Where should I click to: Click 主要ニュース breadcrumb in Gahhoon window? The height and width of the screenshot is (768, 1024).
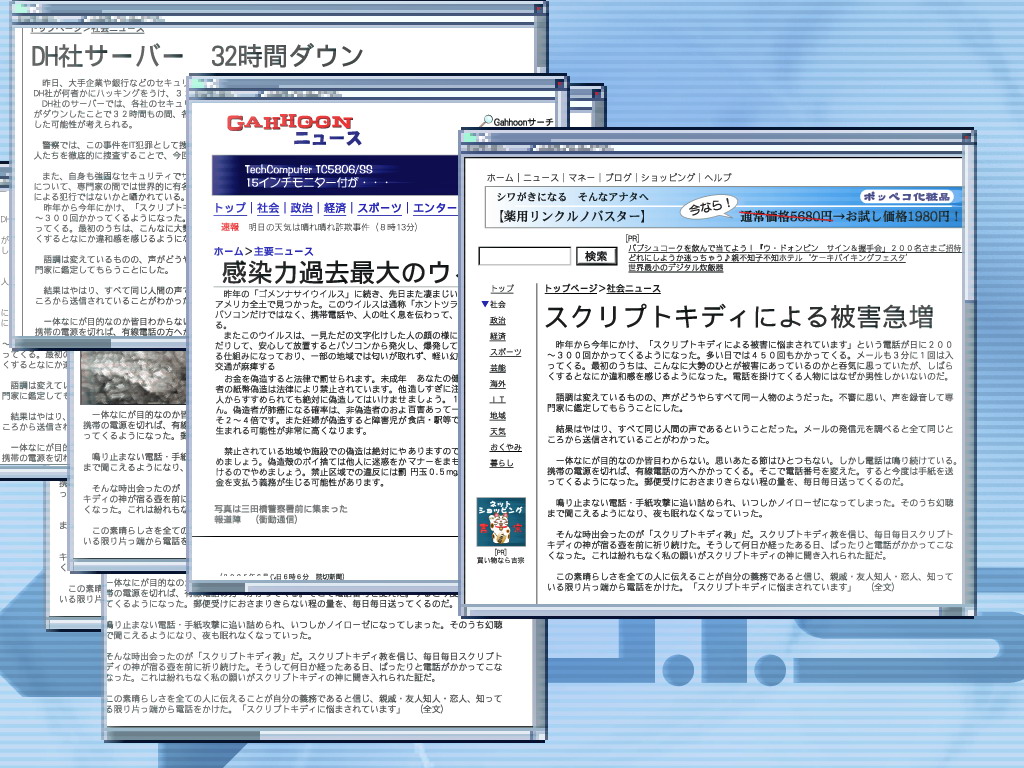click(x=283, y=251)
